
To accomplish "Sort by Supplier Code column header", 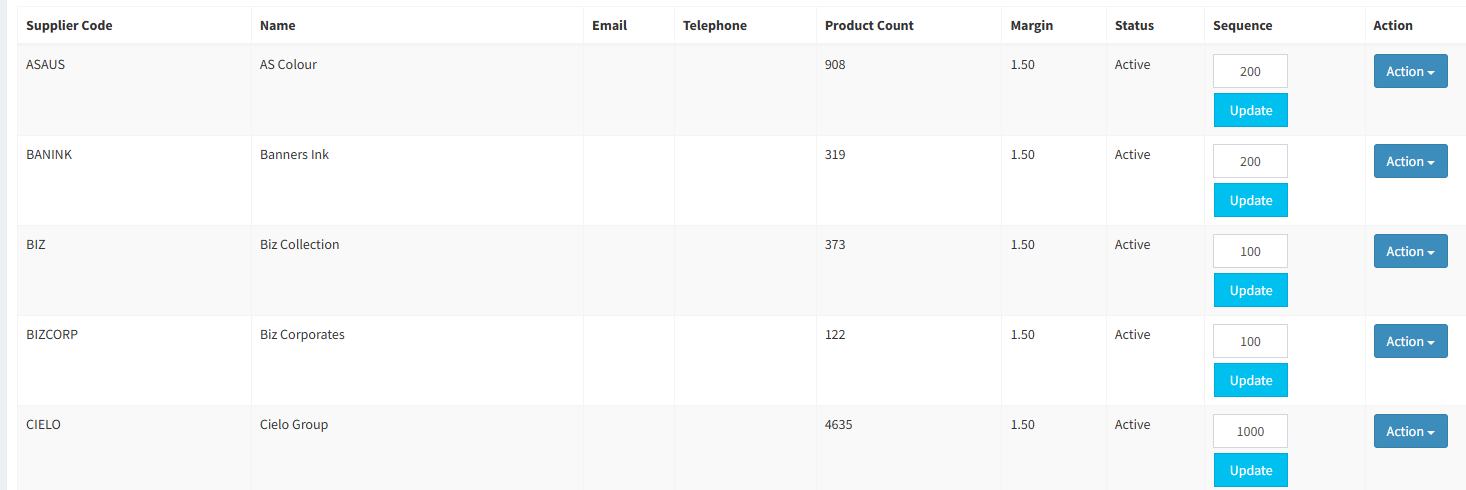I will point(69,25).
